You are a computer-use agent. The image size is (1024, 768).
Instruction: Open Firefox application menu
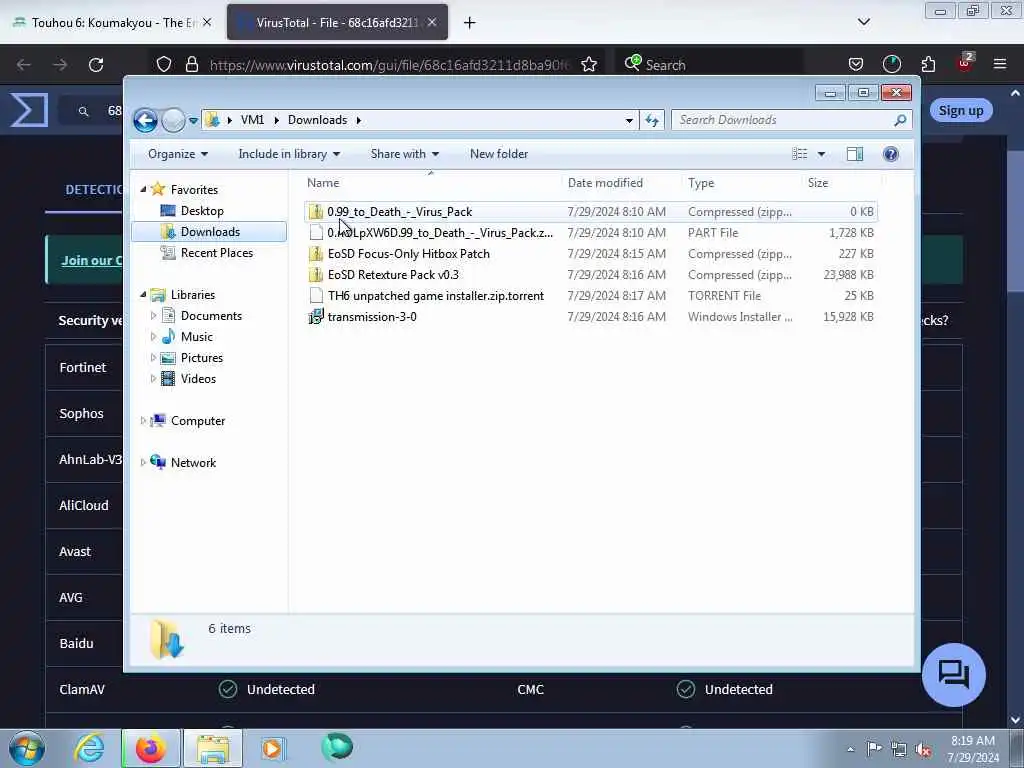click(1000, 65)
